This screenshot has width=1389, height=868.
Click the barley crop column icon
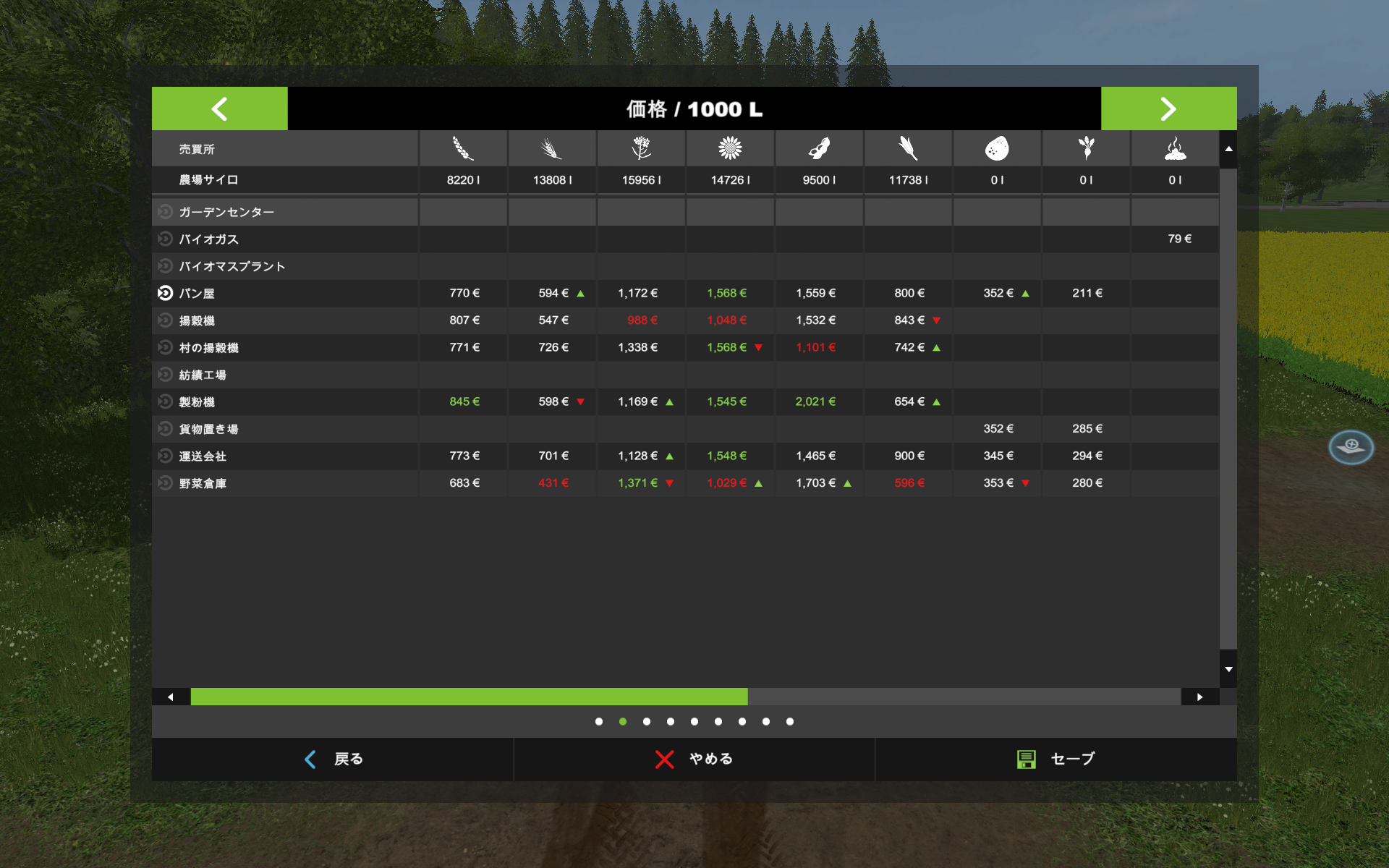[x=551, y=148]
